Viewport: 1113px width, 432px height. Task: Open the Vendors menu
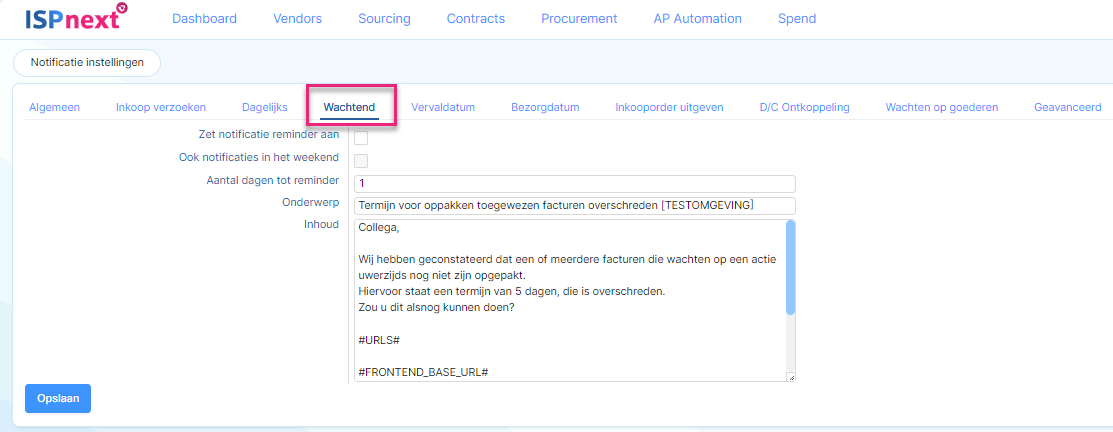297,19
